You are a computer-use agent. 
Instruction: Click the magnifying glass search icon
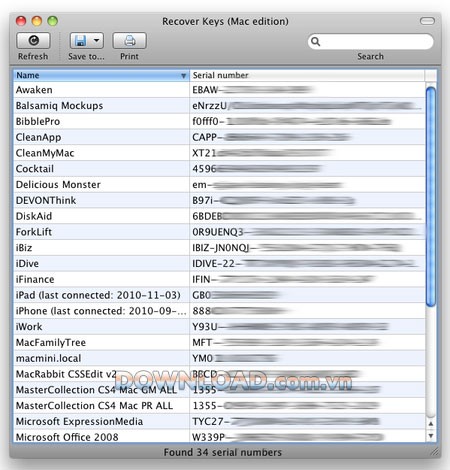[315, 41]
